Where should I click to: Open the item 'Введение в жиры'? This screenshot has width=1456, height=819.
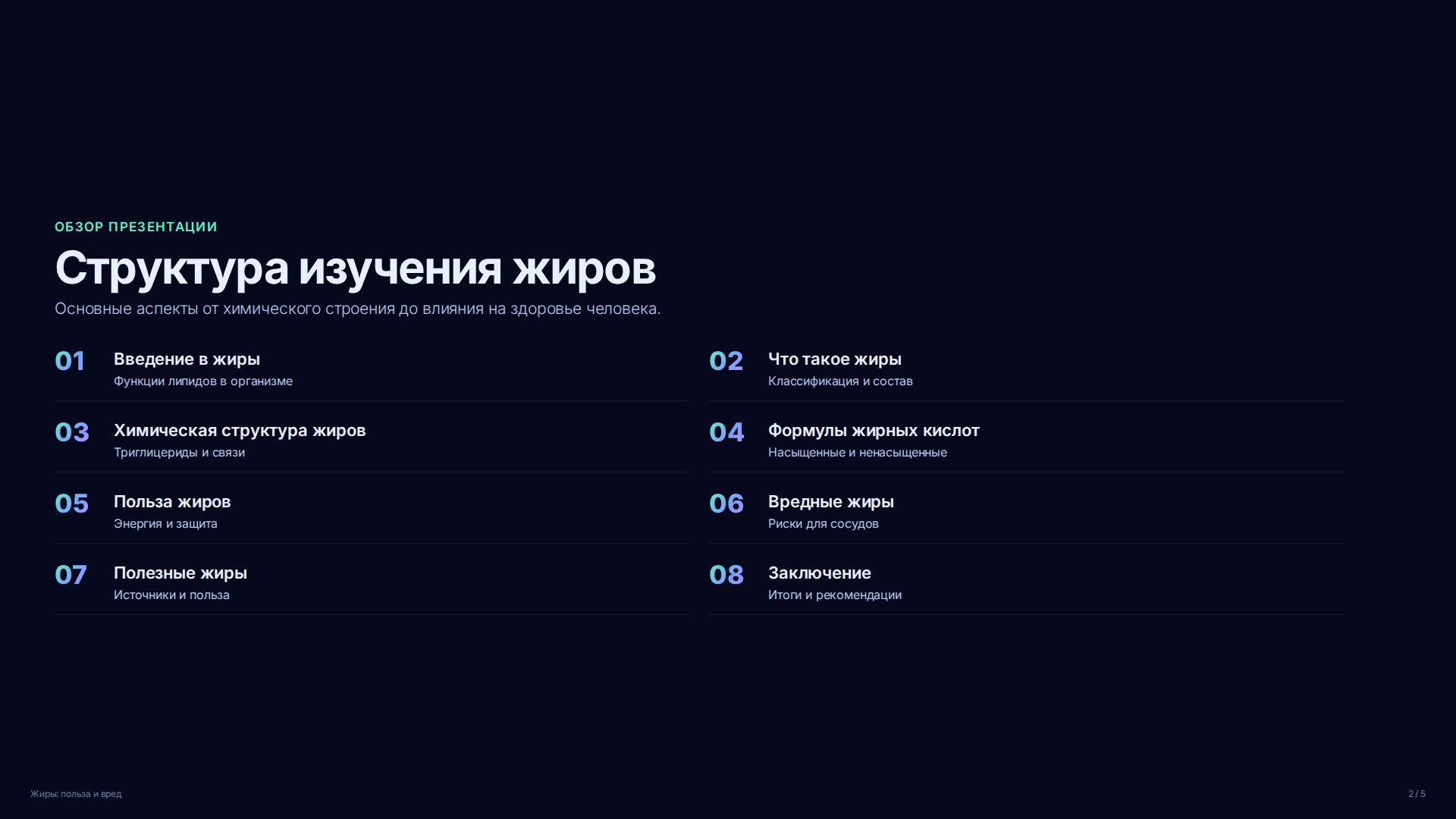[x=187, y=359]
